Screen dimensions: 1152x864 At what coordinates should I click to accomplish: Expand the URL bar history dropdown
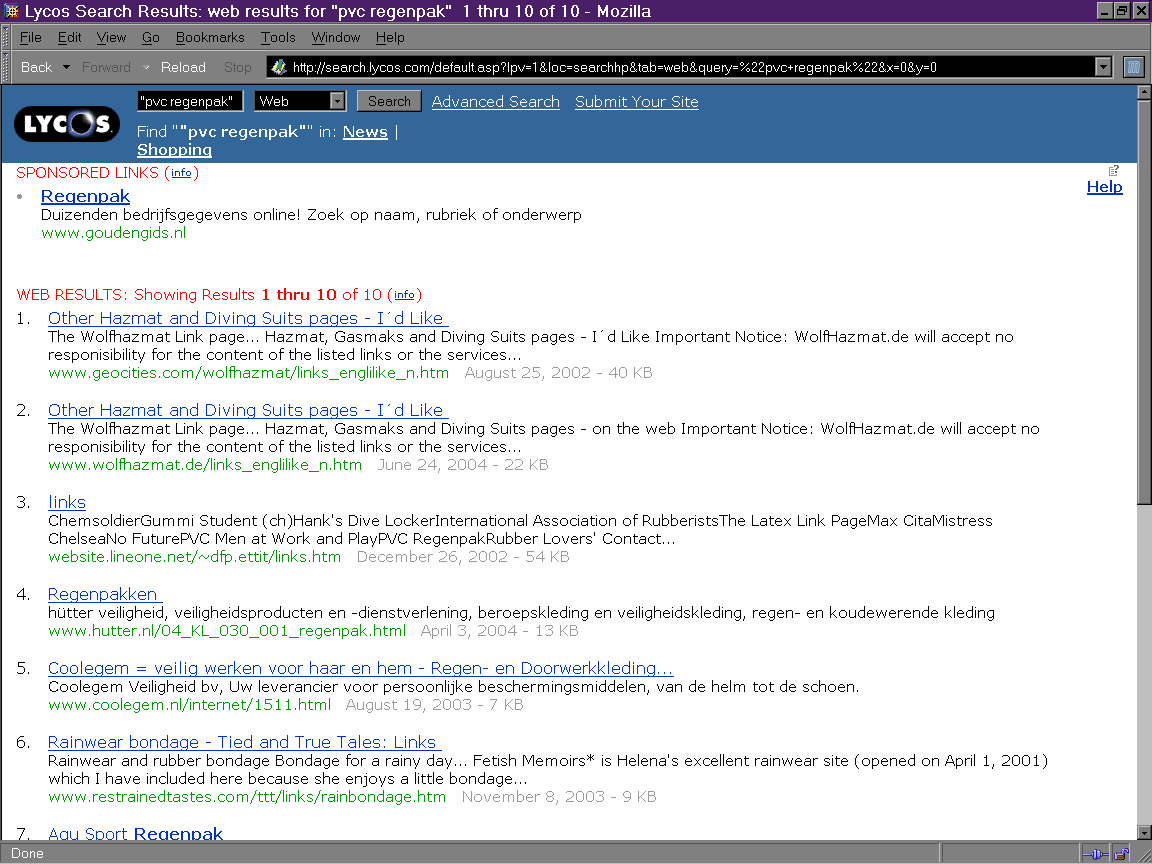coord(1103,67)
